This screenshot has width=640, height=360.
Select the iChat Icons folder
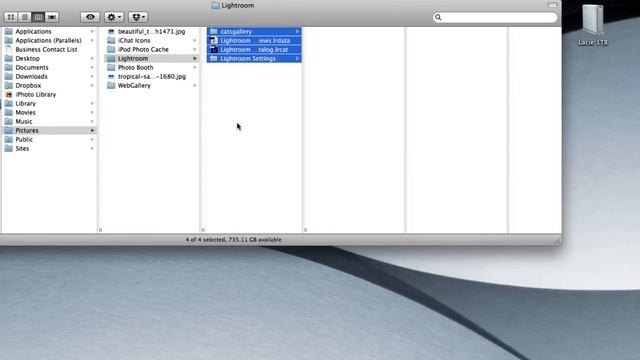[152, 40]
